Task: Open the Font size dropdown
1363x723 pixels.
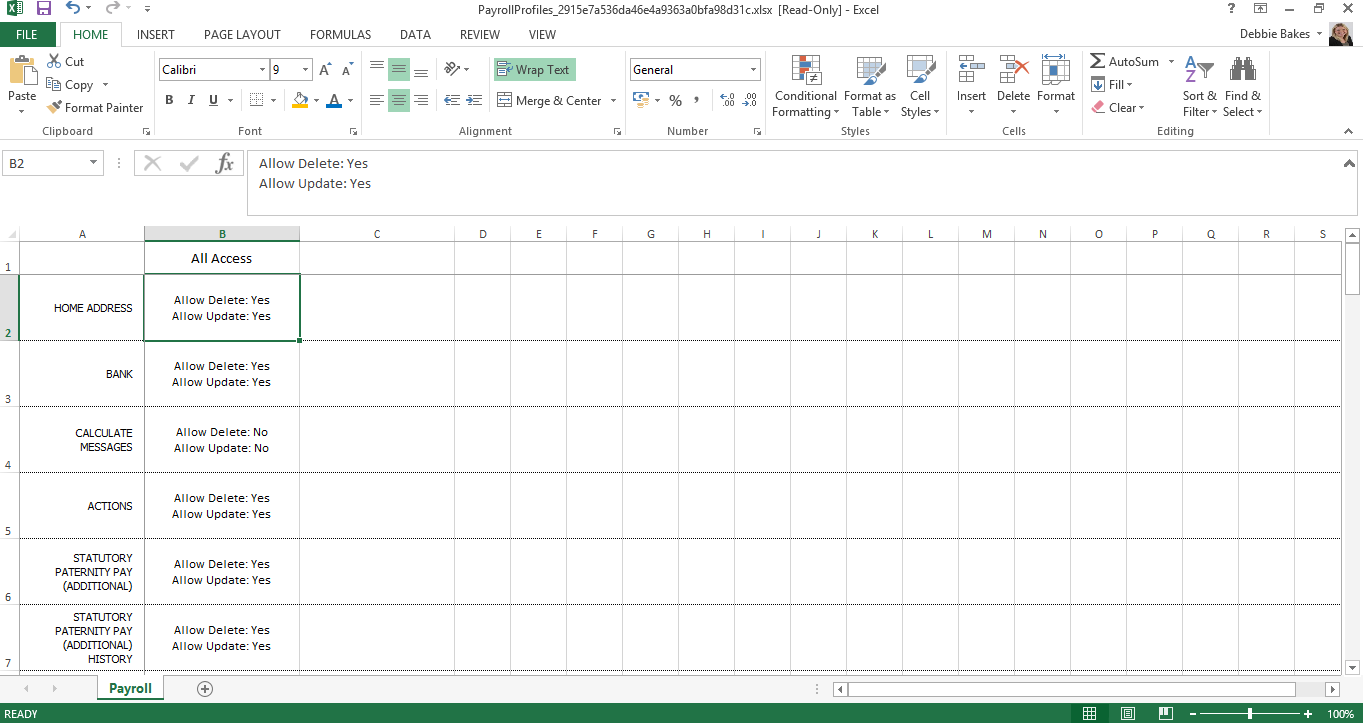Action: (306, 70)
